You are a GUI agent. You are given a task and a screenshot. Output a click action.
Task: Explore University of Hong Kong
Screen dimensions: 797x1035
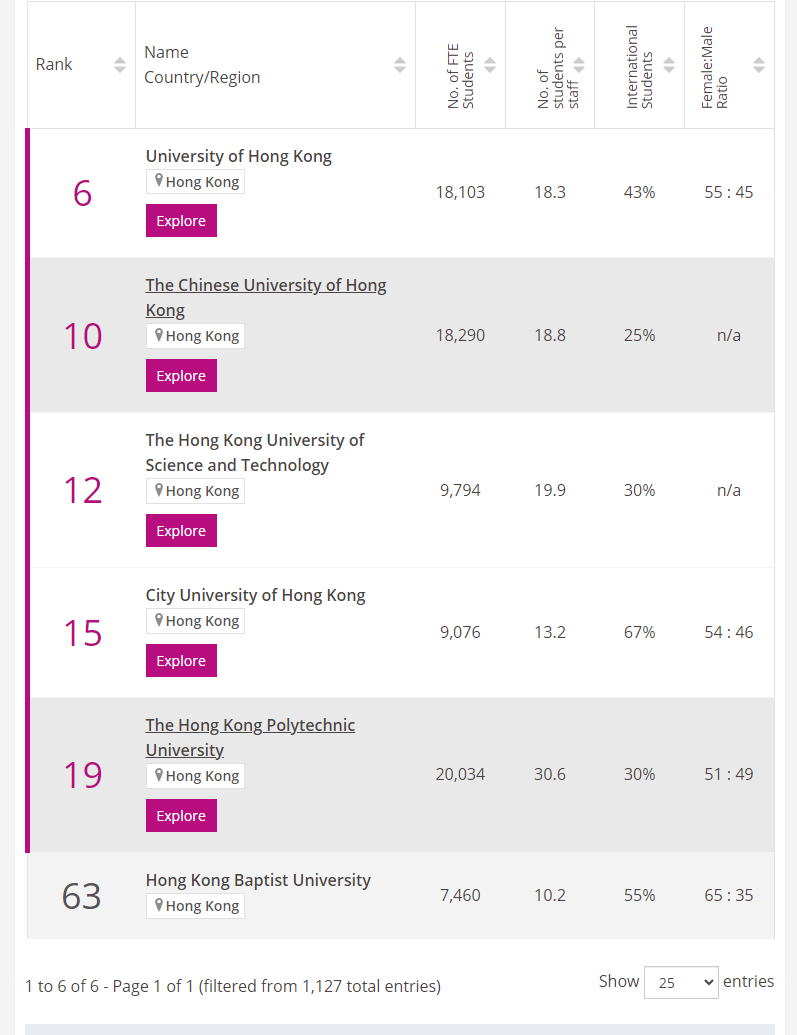point(181,220)
